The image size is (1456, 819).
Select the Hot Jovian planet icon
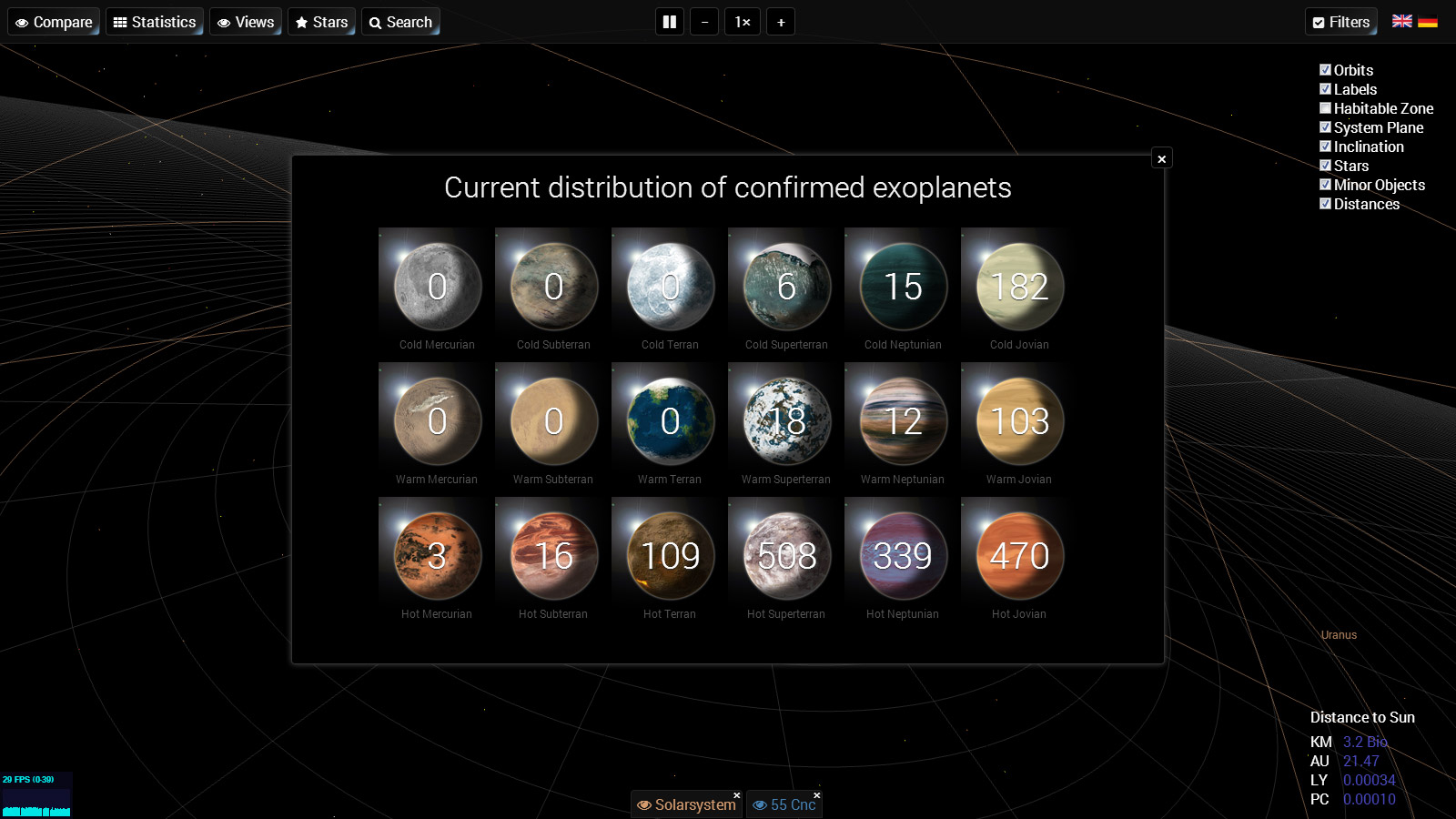tap(1019, 555)
